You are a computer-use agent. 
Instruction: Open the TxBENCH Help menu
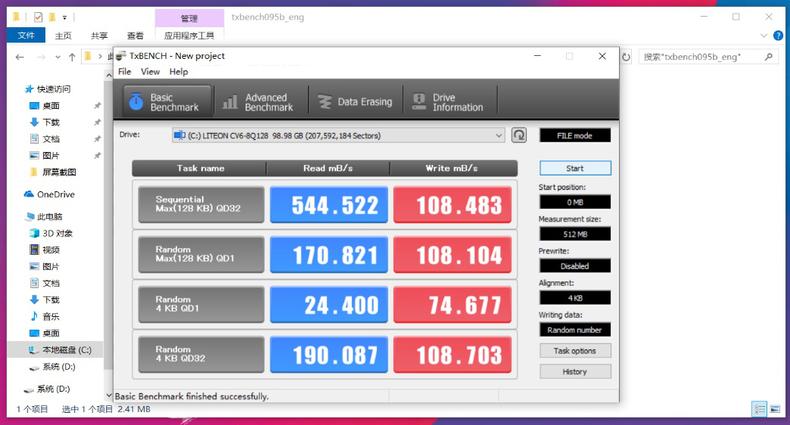coord(178,72)
